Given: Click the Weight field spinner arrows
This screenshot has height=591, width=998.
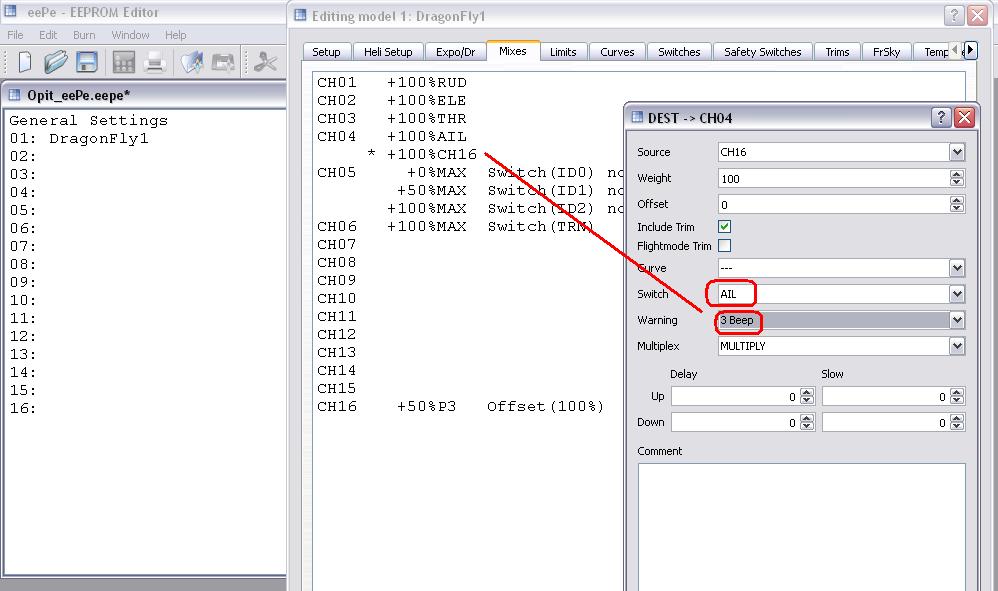Looking at the screenshot, I should (956, 178).
